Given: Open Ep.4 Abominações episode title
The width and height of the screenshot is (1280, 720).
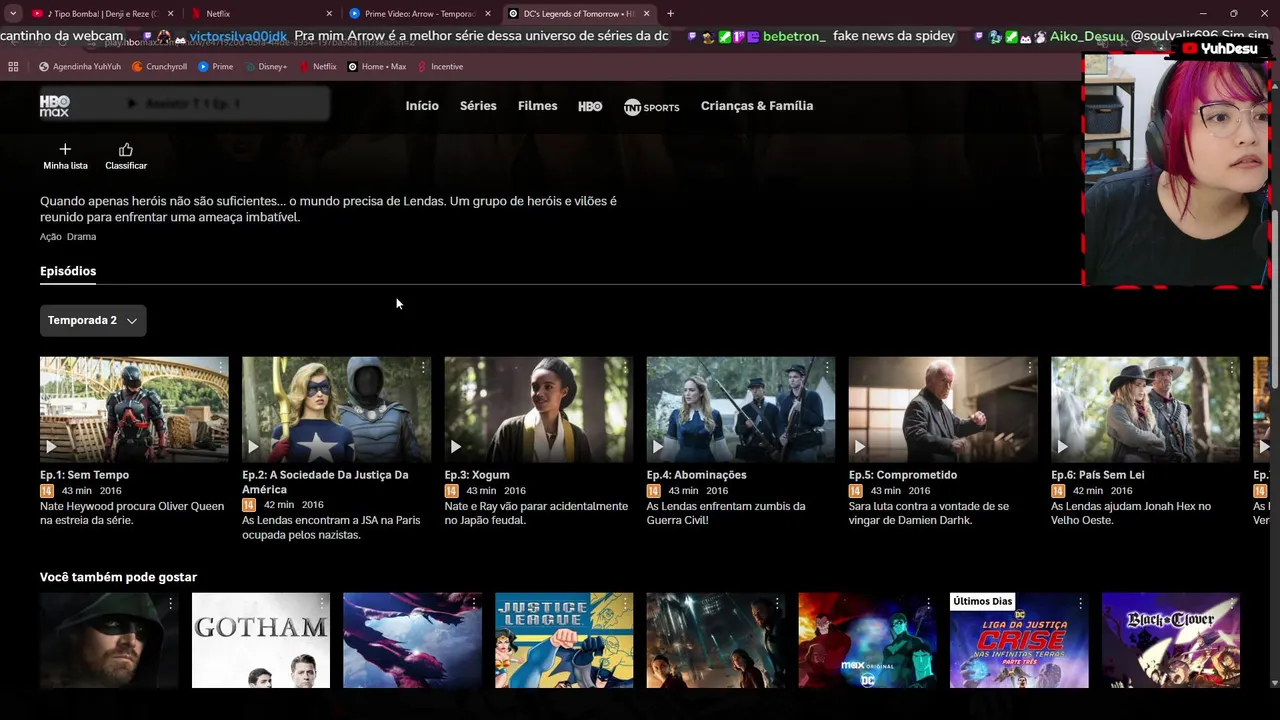Looking at the screenshot, I should tap(696, 475).
